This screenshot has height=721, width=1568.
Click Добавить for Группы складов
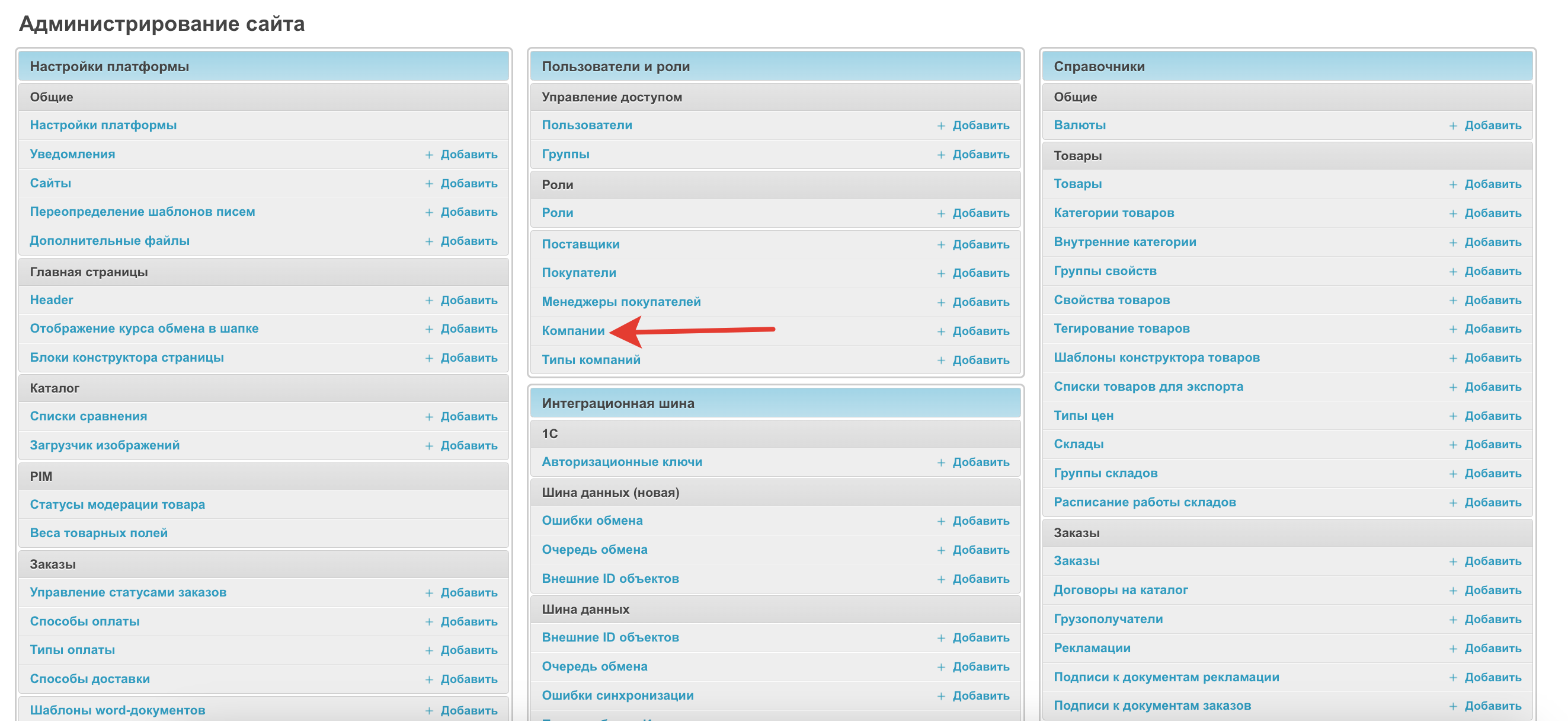[1493, 474]
